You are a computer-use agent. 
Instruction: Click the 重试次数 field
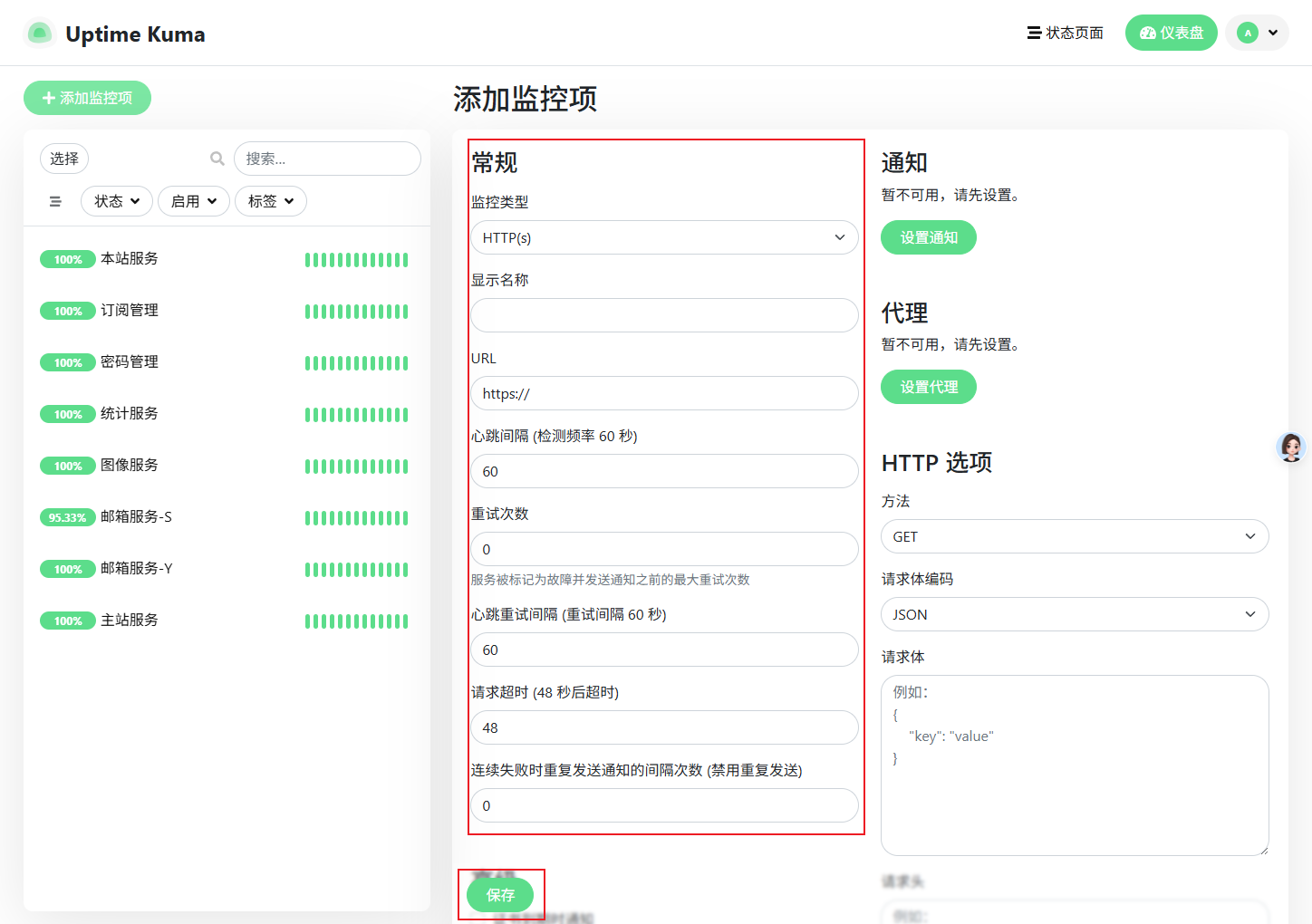click(664, 549)
